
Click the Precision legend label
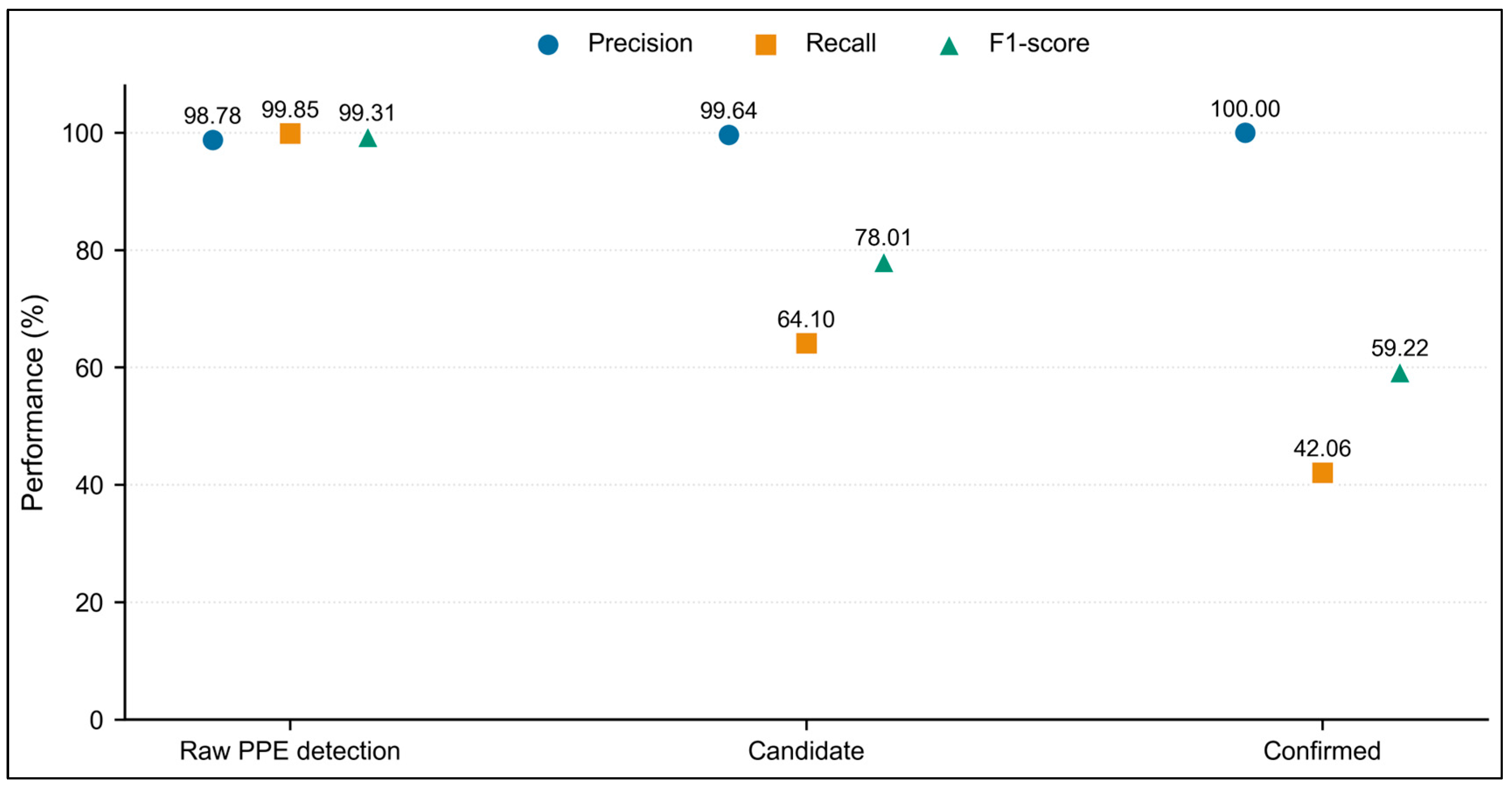point(641,43)
